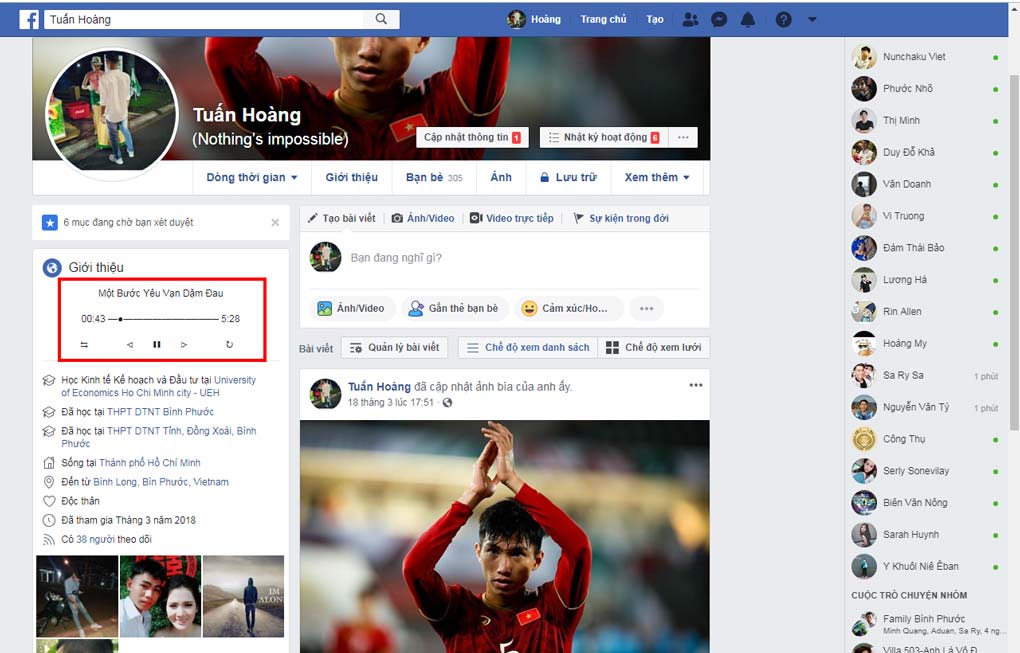Click the Help question mark icon

[x=784, y=18]
